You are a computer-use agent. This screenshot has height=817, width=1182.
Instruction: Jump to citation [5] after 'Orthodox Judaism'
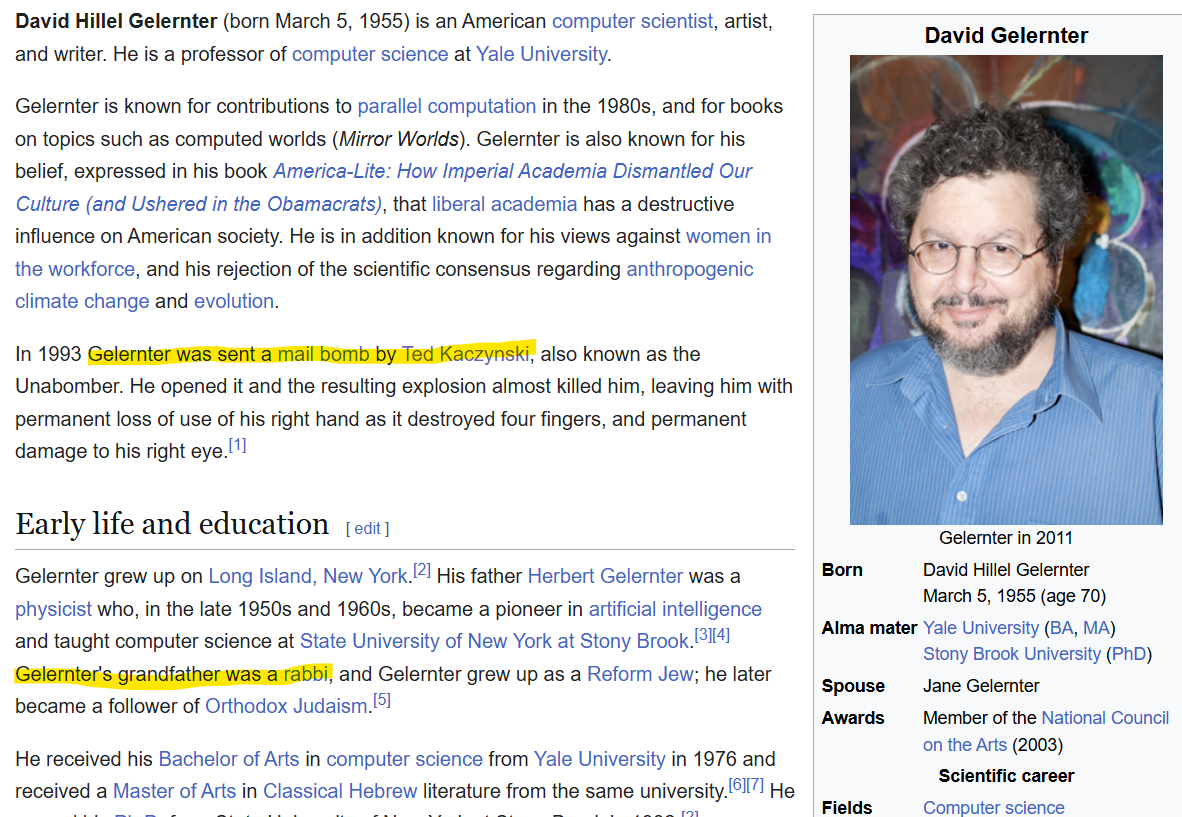coord(382,700)
